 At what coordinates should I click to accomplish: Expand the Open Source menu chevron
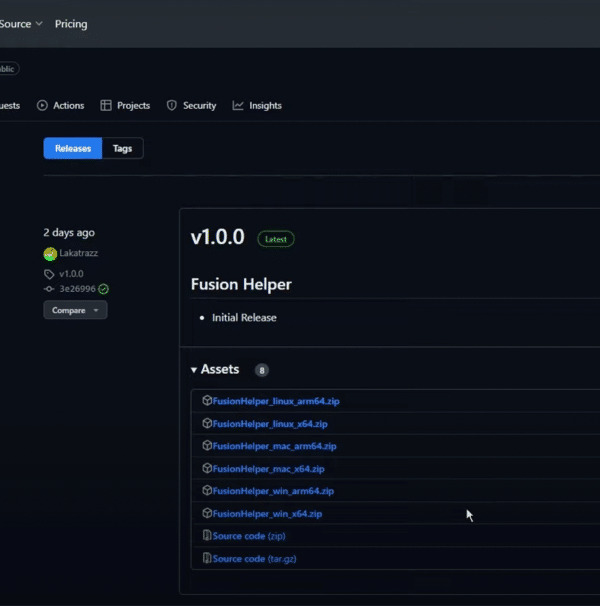coord(39,24)
